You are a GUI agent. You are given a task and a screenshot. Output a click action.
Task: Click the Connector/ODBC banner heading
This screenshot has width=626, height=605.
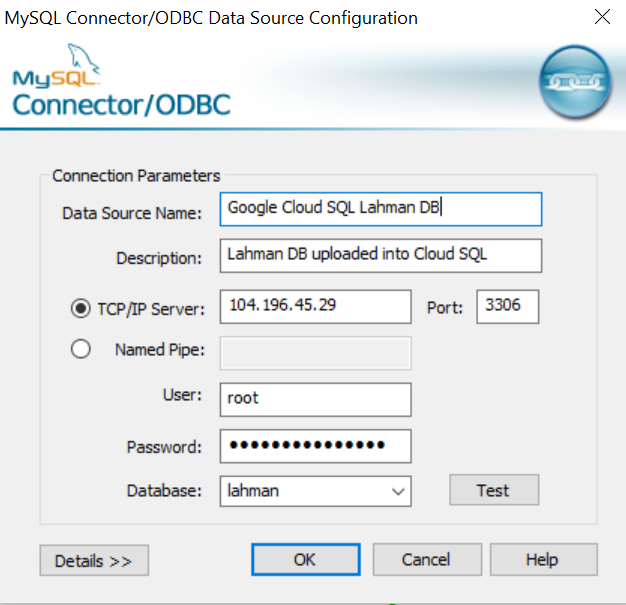click(122, 105)
